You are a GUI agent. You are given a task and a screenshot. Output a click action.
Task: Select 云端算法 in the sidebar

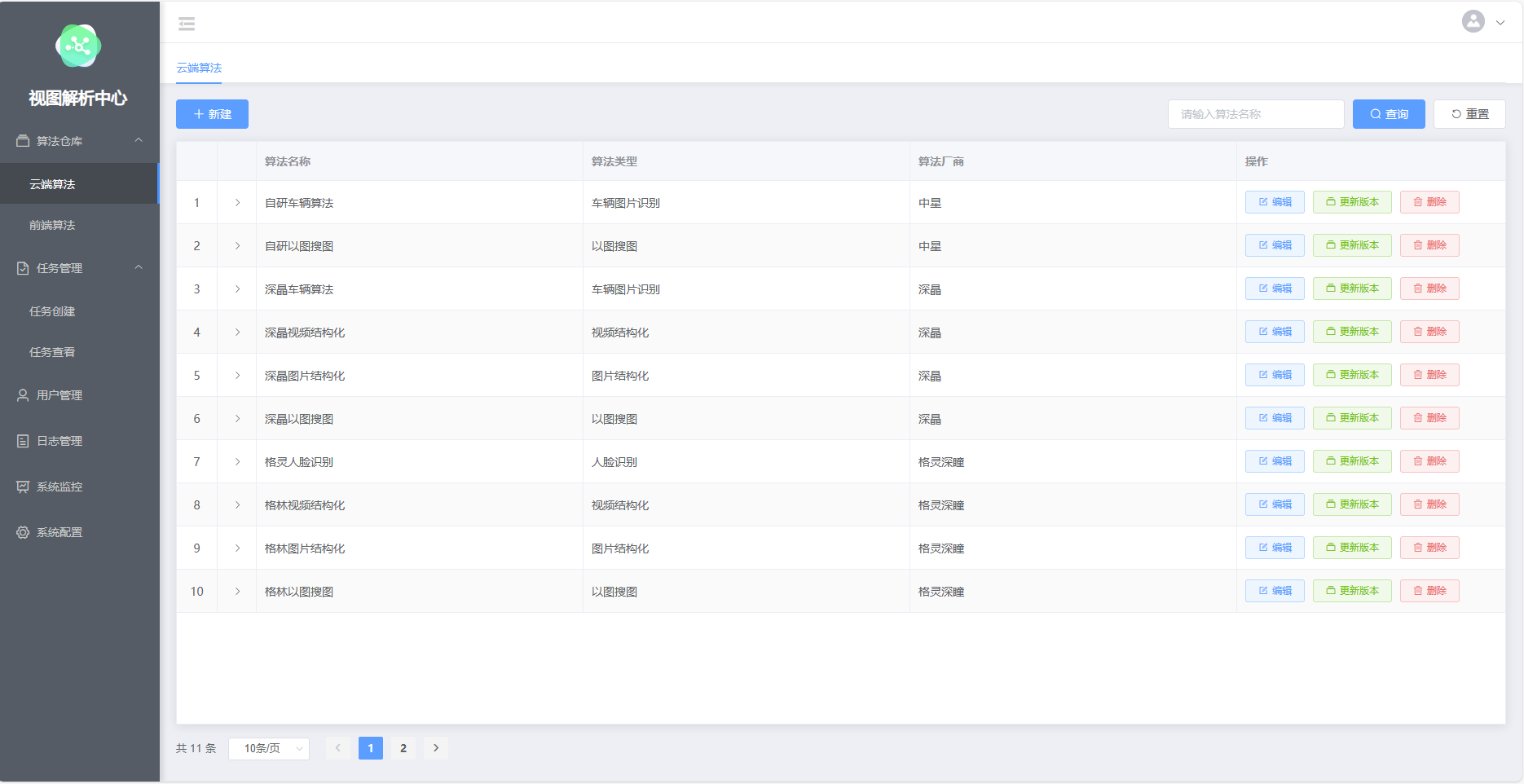click(x=79, y=184)
